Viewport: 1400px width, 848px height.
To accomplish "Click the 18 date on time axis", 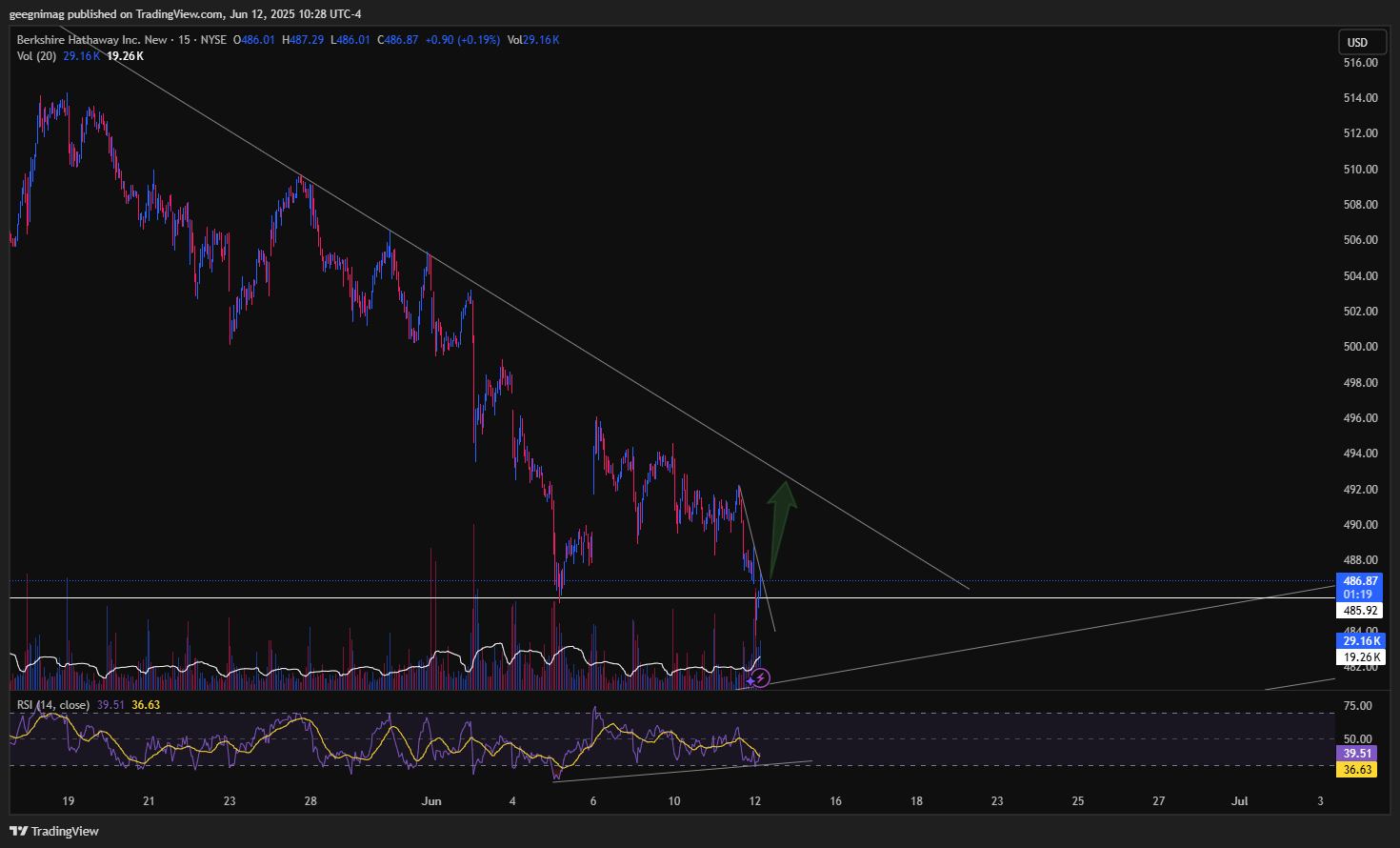I will [916, 801].
